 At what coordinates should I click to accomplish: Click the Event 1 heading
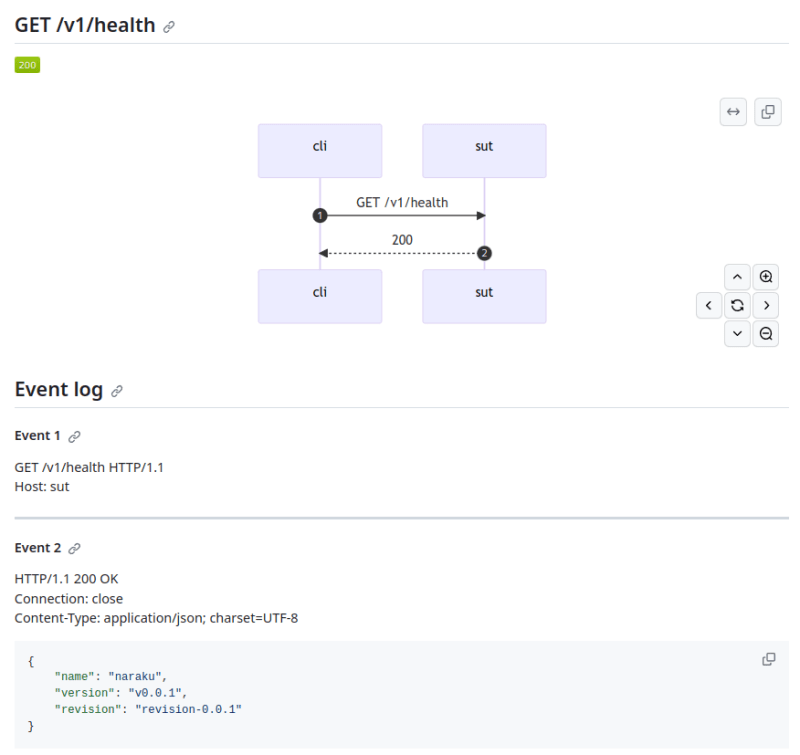(x=37, y=436)
